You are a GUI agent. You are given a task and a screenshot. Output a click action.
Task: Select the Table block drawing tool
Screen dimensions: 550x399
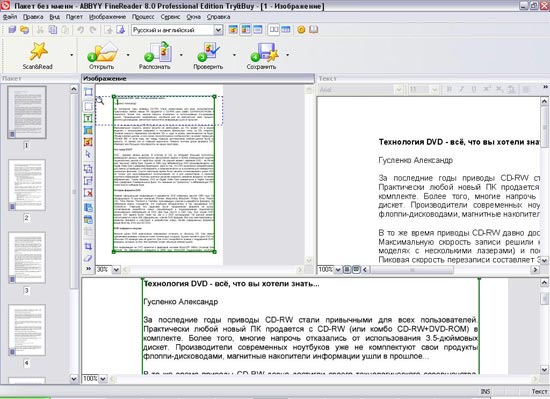coord(88,130)
